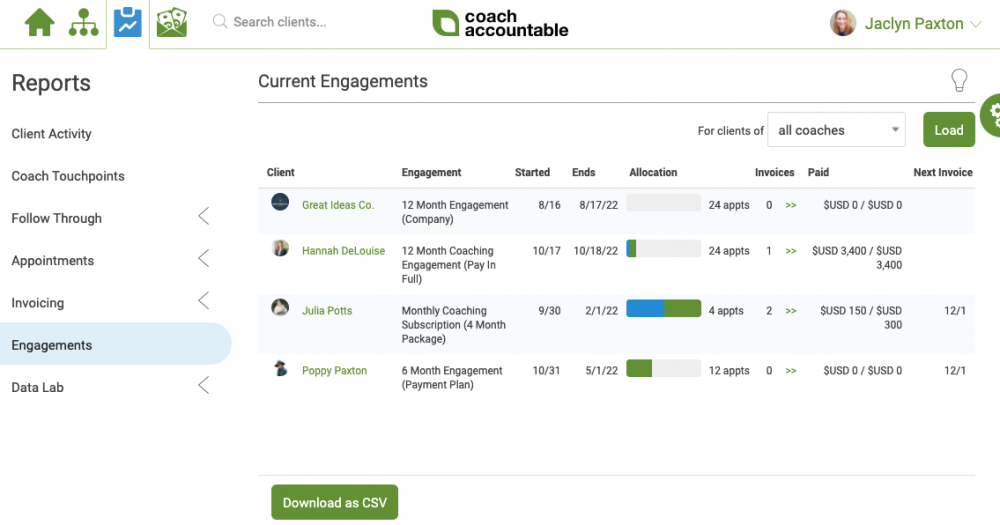Click Download as CSV

(x=334, y=502)
